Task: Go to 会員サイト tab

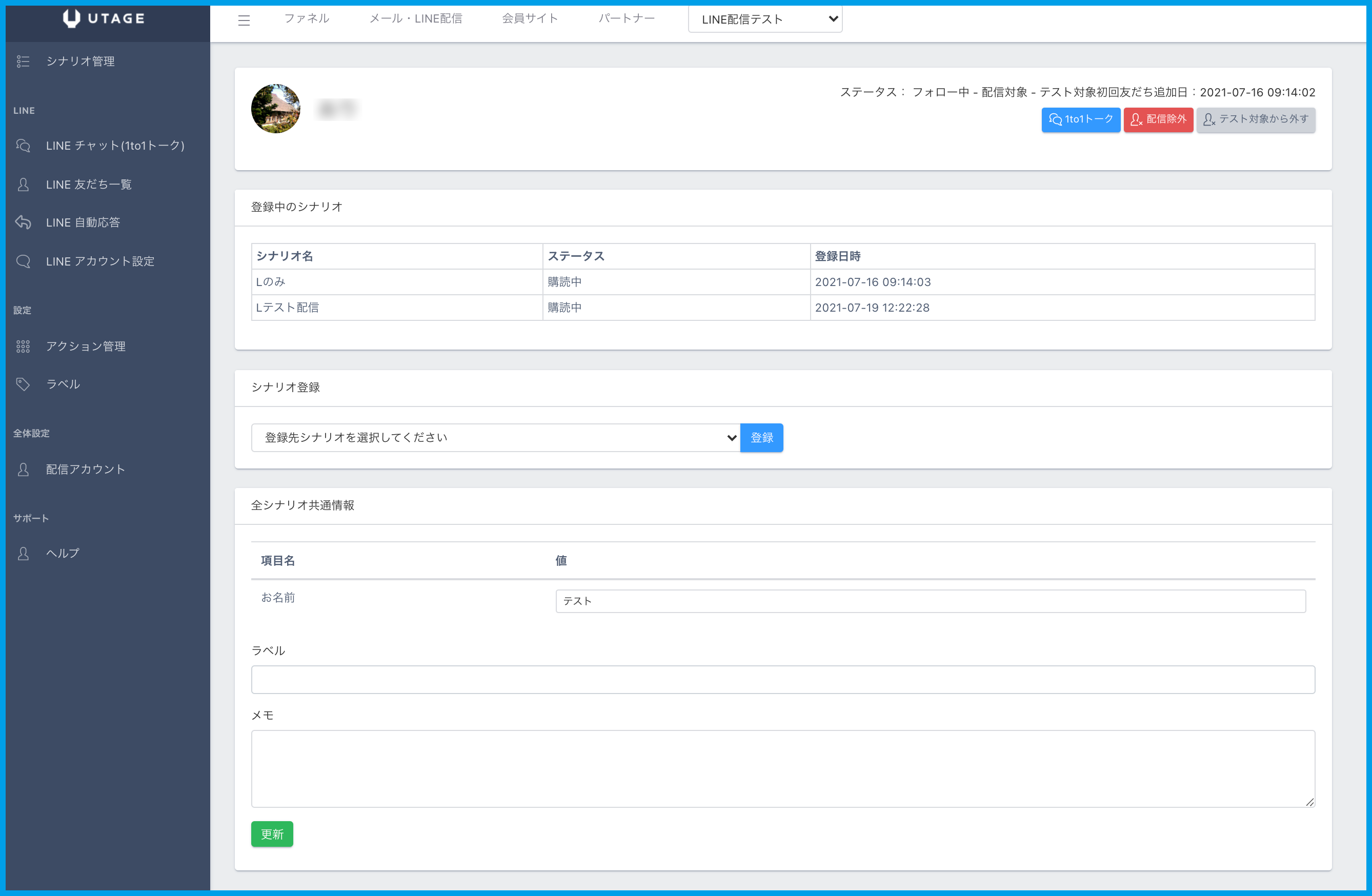Action: point(530,18)
